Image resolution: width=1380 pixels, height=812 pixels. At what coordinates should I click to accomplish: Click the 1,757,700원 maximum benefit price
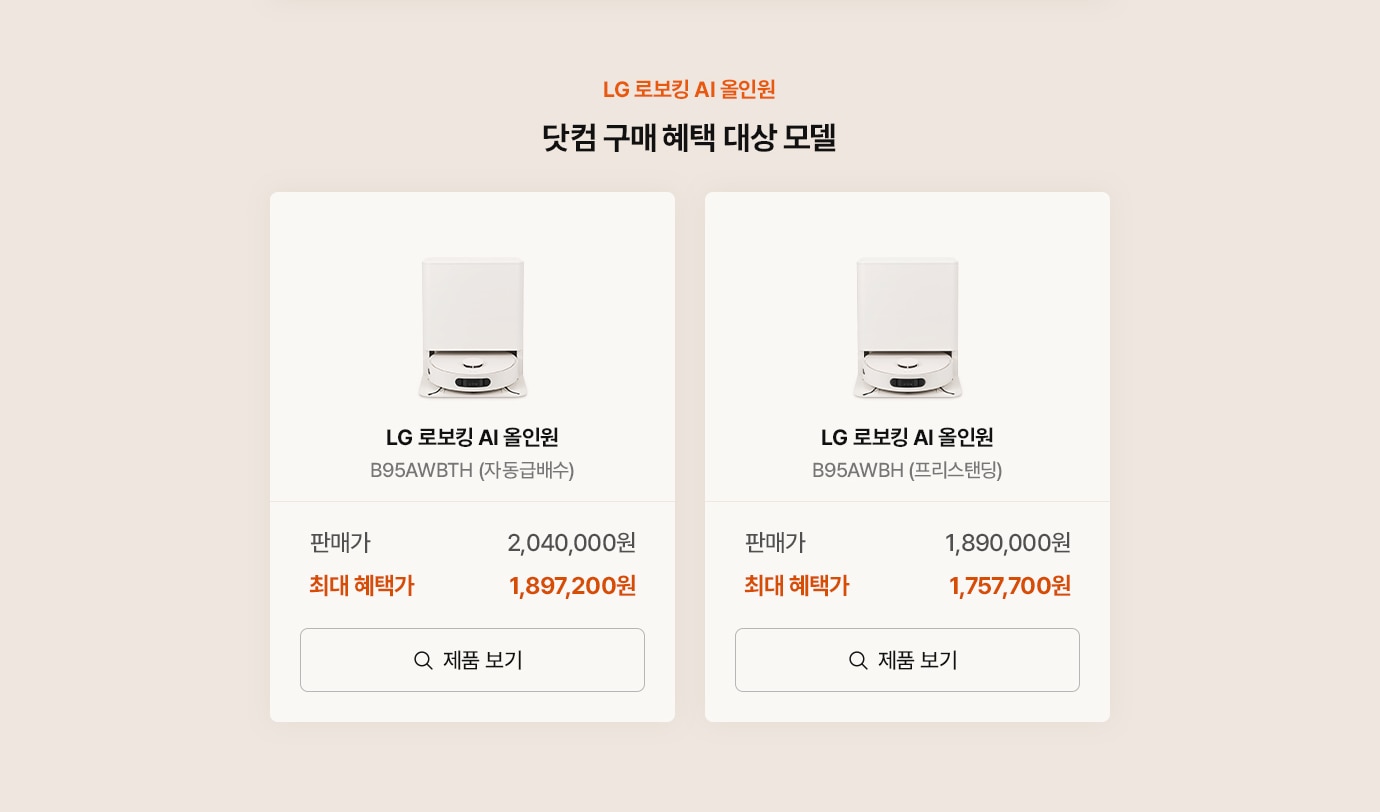pos(1010,586)
